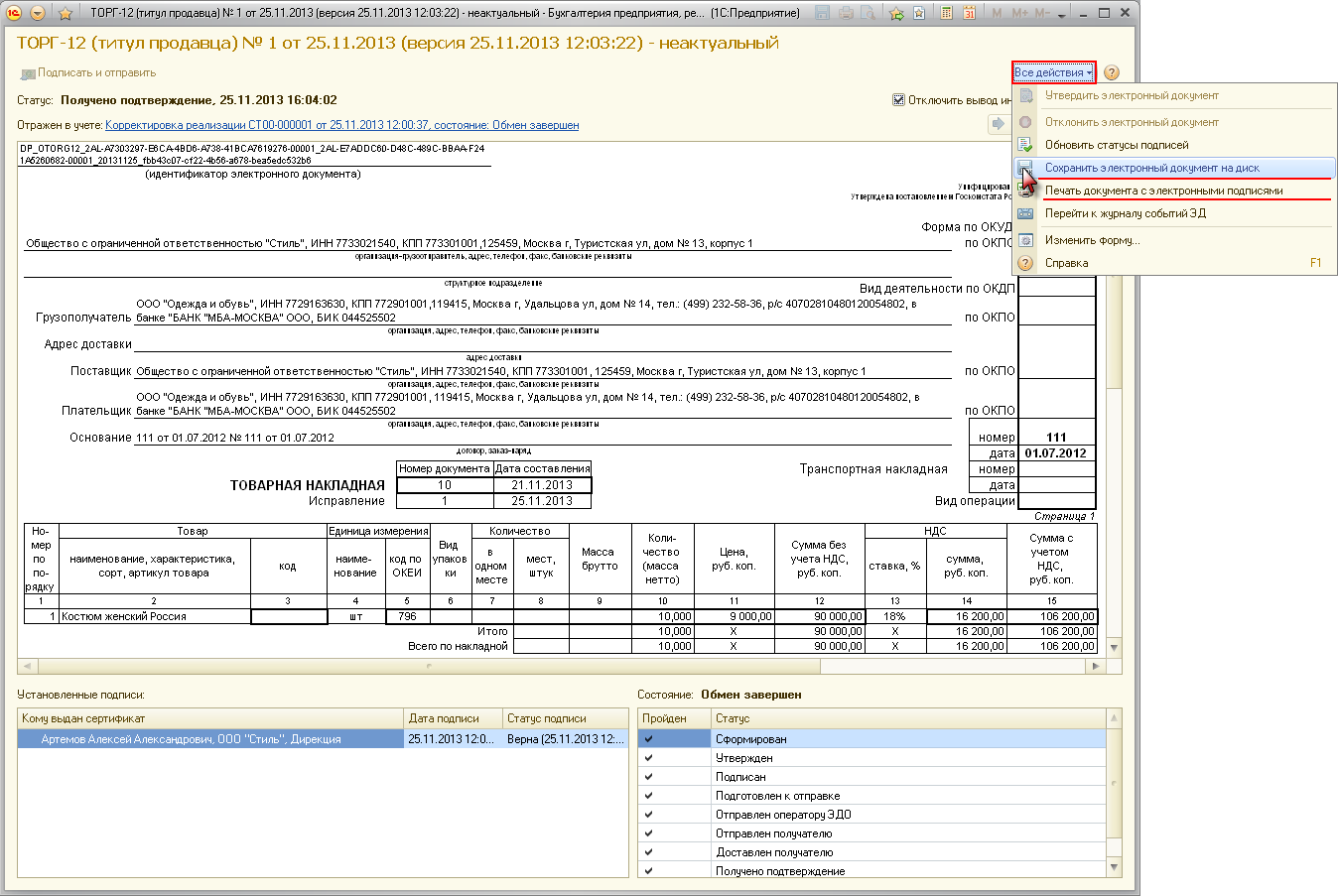Viewport: 1338px width, 896px height.
Task: Click the orange help question mark icon
Action: click(x=1111, y=72)
